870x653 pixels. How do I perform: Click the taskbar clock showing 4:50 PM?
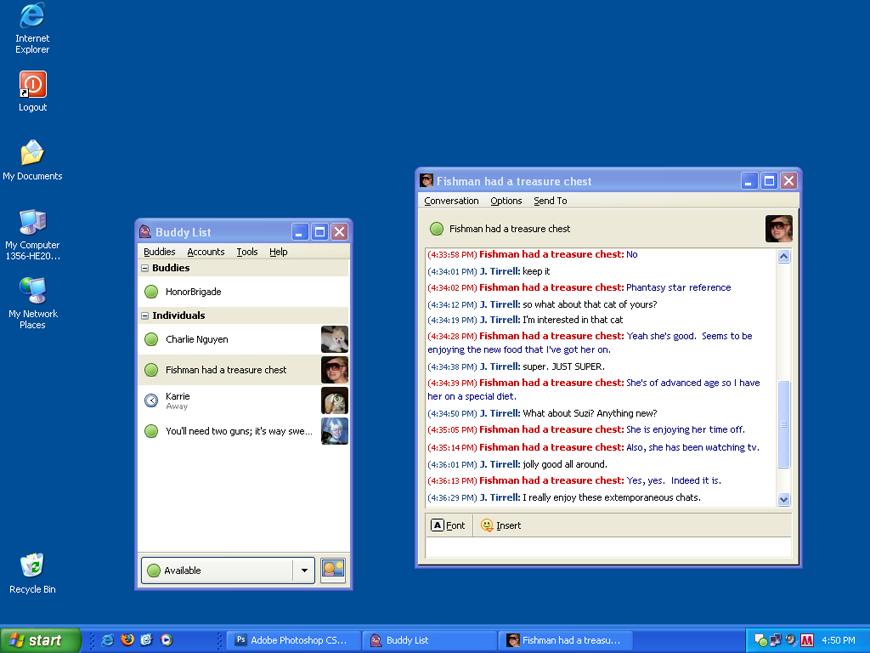coord(838,640)
